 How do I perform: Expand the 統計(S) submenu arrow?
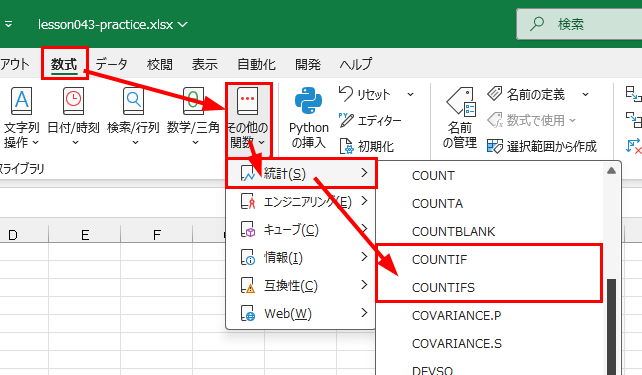[364, 173]
